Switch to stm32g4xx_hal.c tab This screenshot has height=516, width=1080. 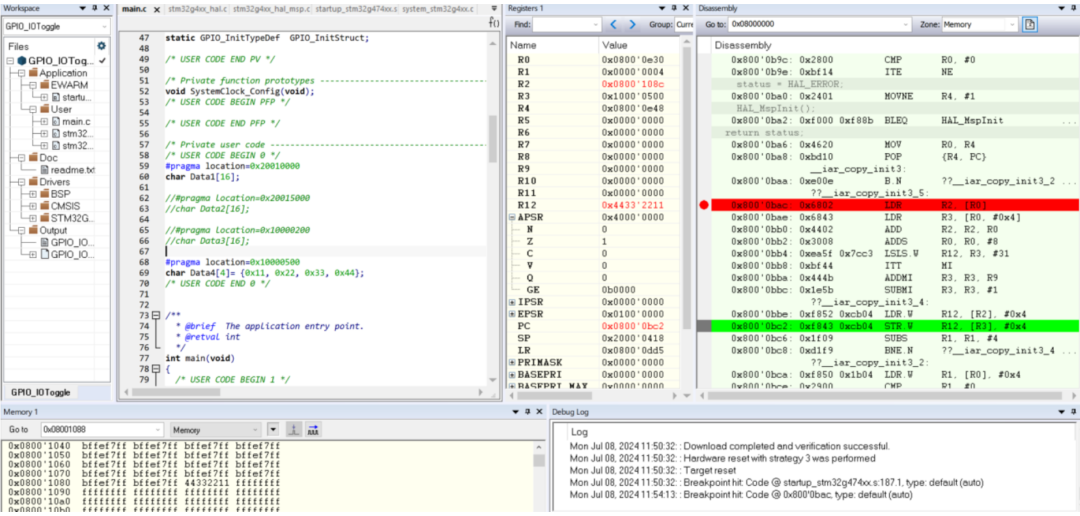pyautogui.click(x=197, y=10)
